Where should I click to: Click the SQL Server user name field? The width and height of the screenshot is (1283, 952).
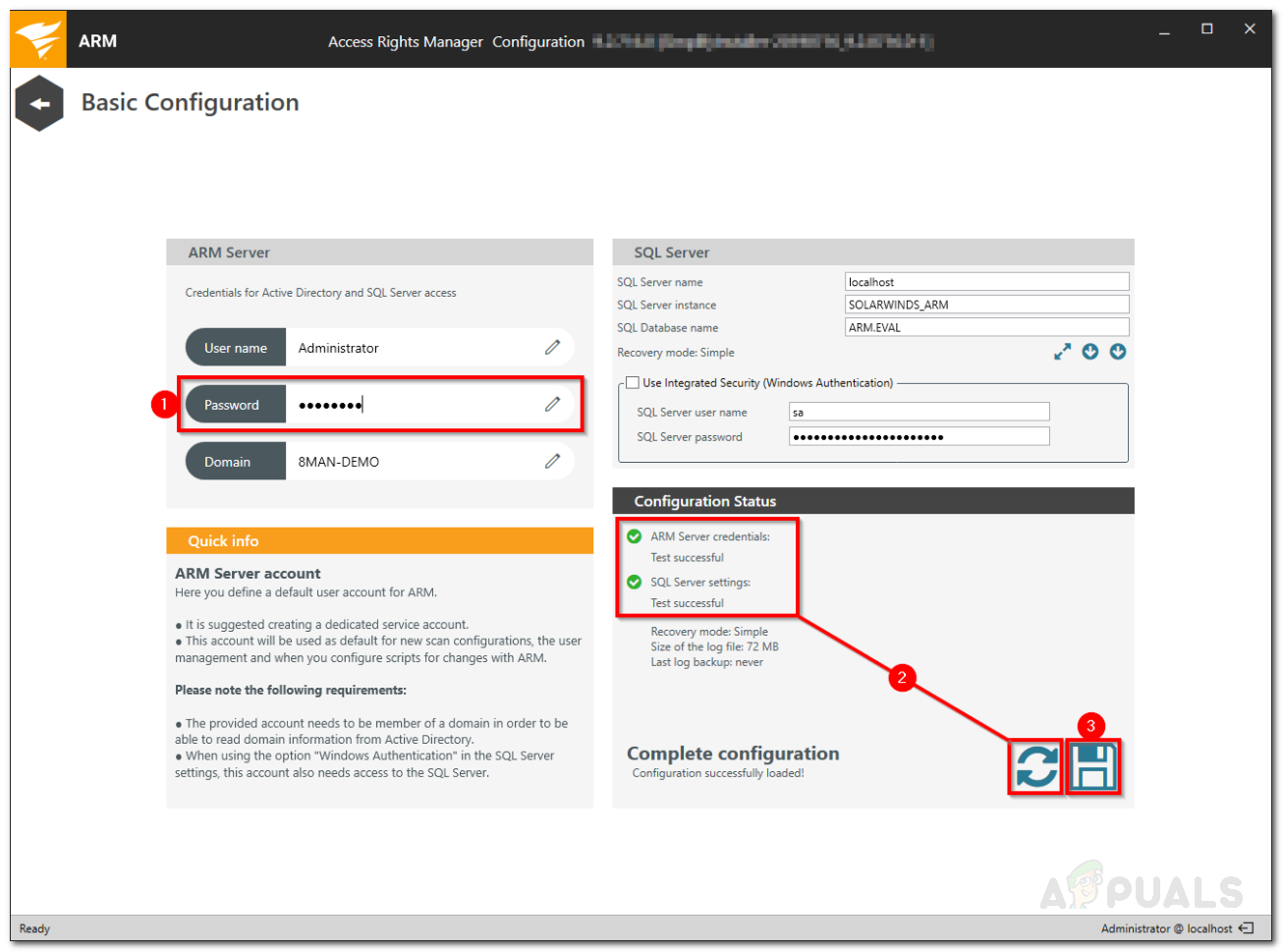920,412
